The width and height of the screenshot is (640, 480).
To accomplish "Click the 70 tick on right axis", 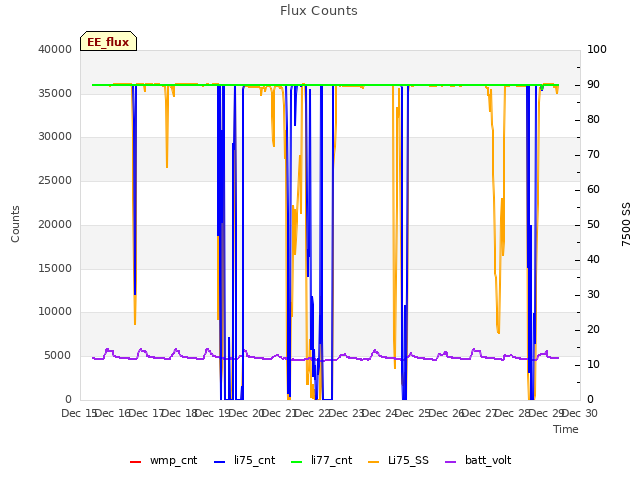I will pos(593,155).
